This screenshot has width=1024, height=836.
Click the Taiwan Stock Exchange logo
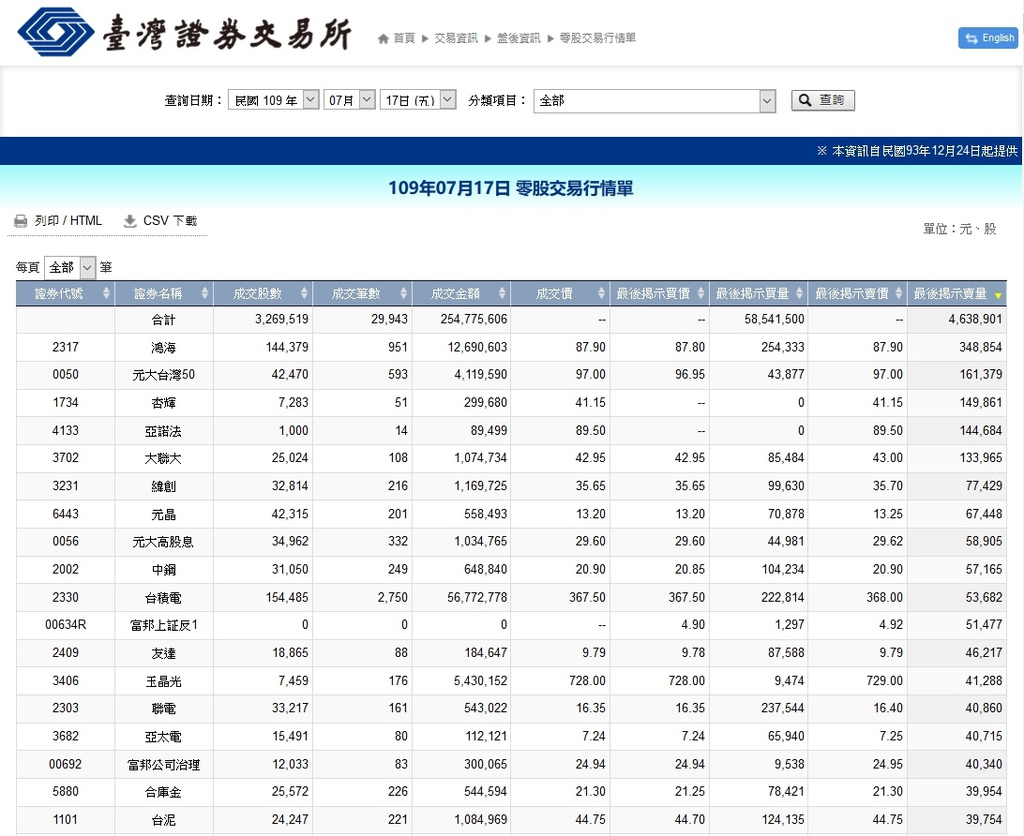pos(185,32)
